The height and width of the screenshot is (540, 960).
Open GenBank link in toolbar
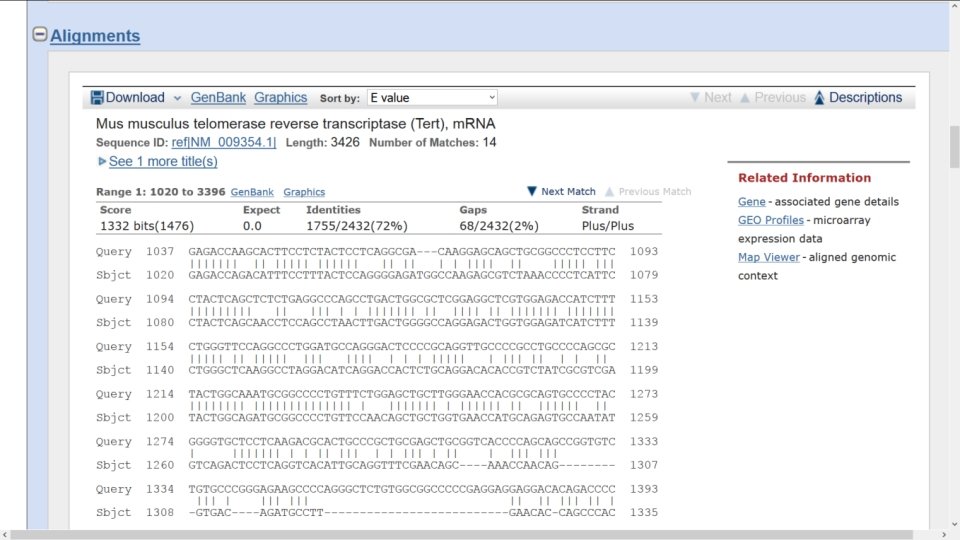point(218,97)
